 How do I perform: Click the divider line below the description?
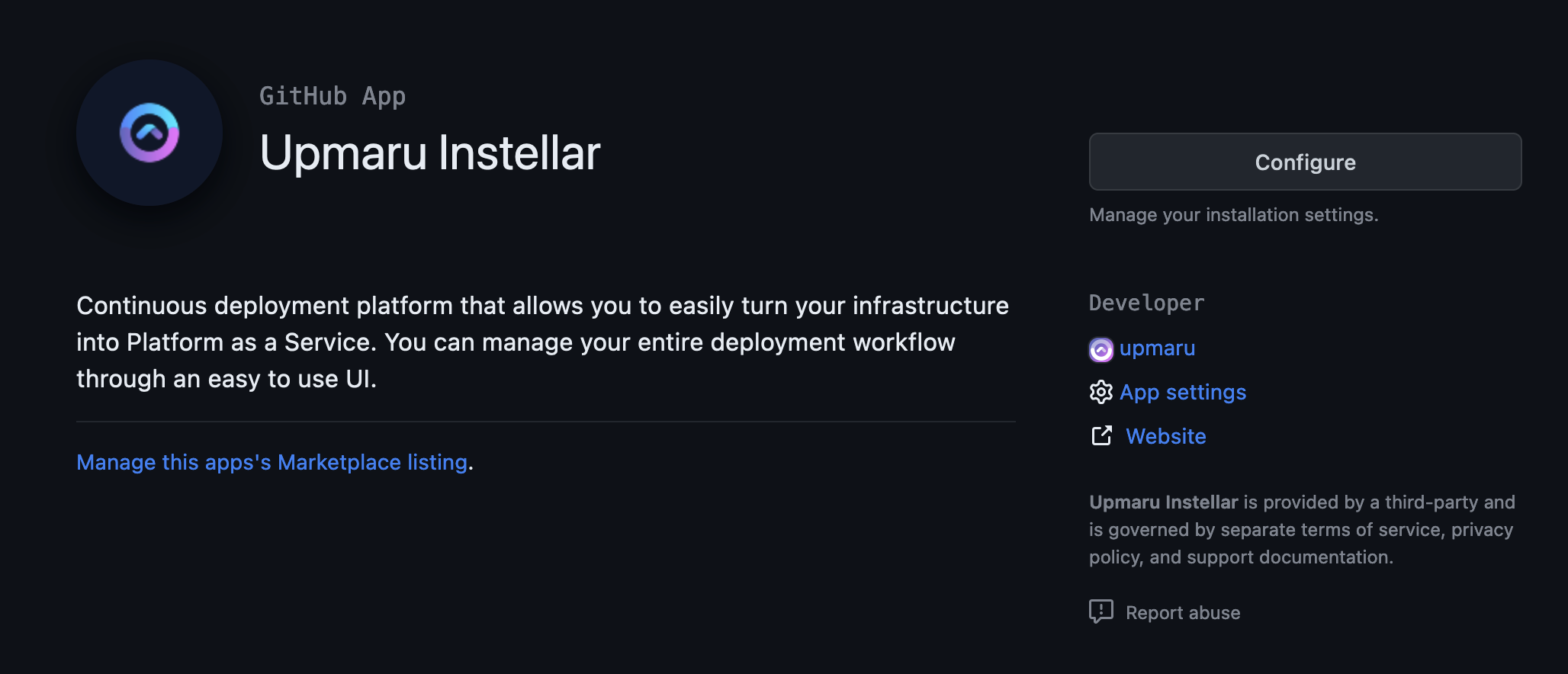tap(545, 419)
